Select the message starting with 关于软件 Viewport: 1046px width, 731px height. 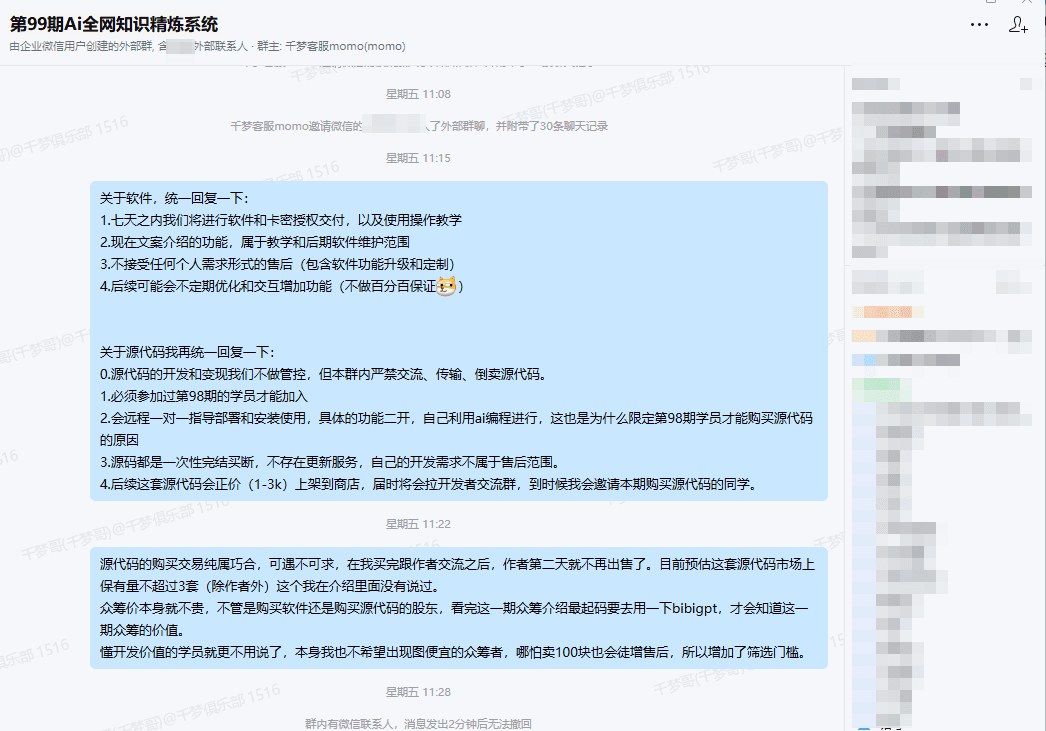click(458, 341)
